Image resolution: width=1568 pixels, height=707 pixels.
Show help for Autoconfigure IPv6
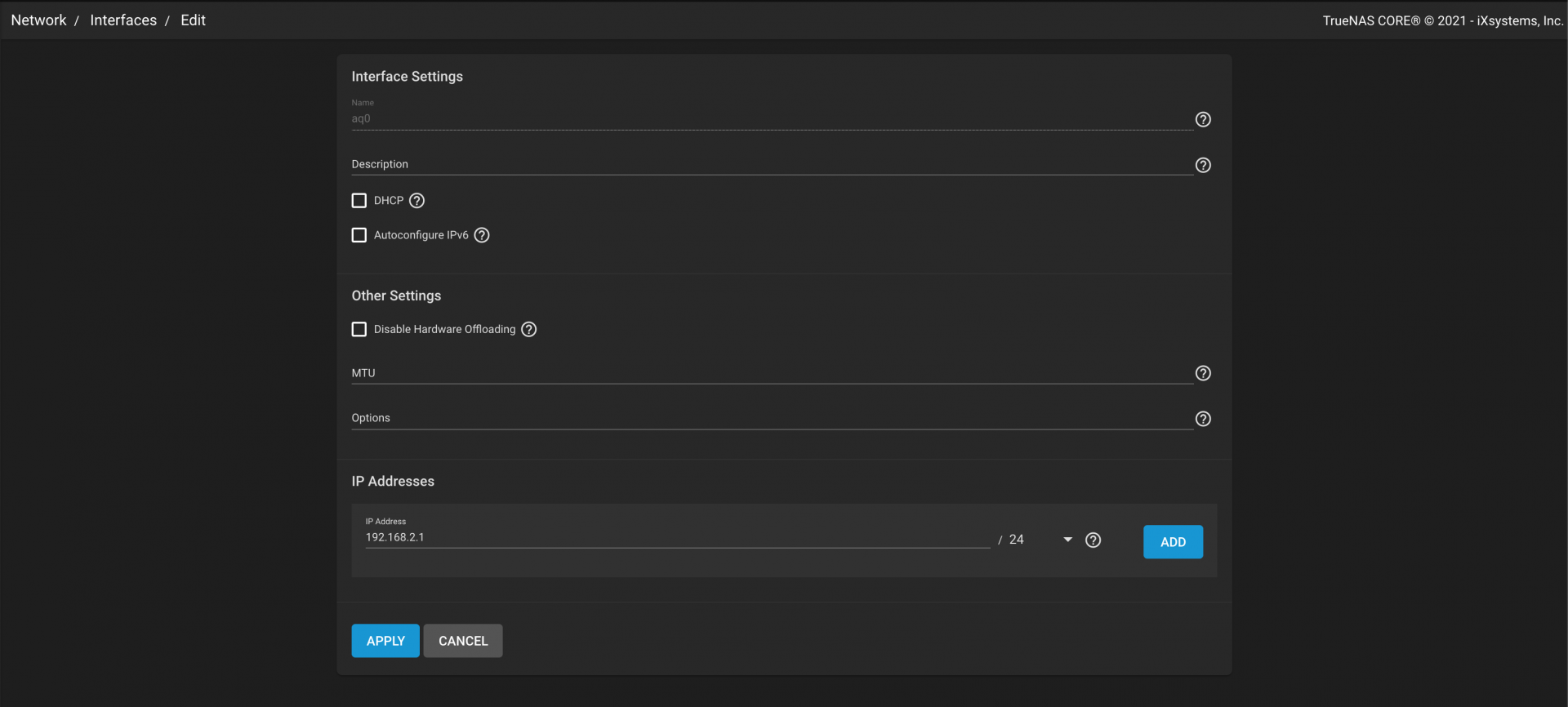[482, 235]
